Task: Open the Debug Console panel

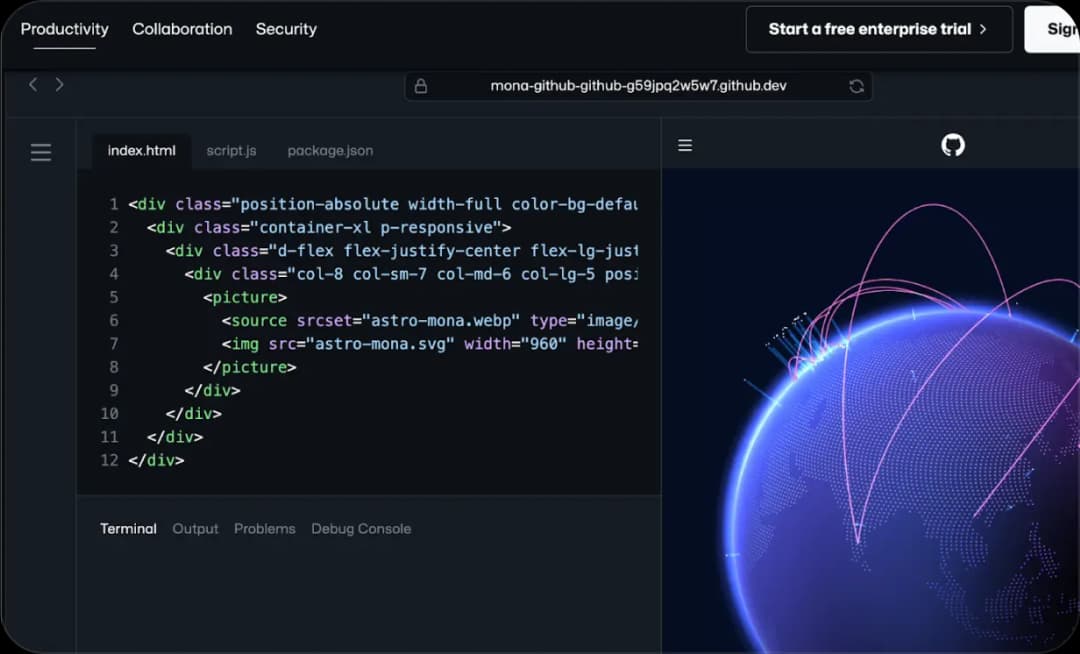Action: (361, 528)
